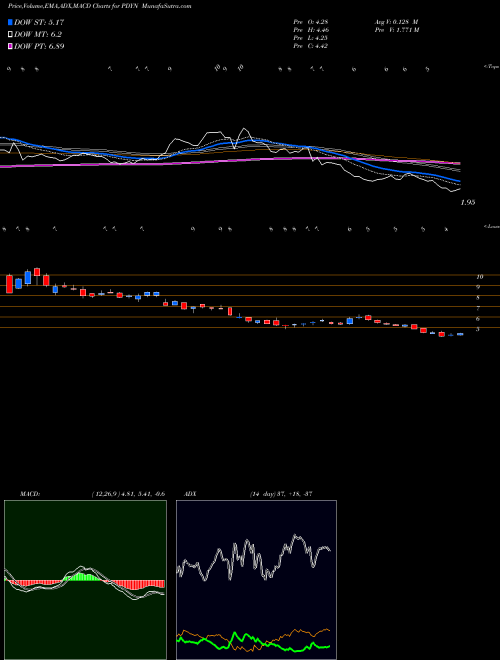Viewport: 500px width, 660px height.
Task: Select the 'DOW ST: 5.17' legend text
Action: coord(39,22)
